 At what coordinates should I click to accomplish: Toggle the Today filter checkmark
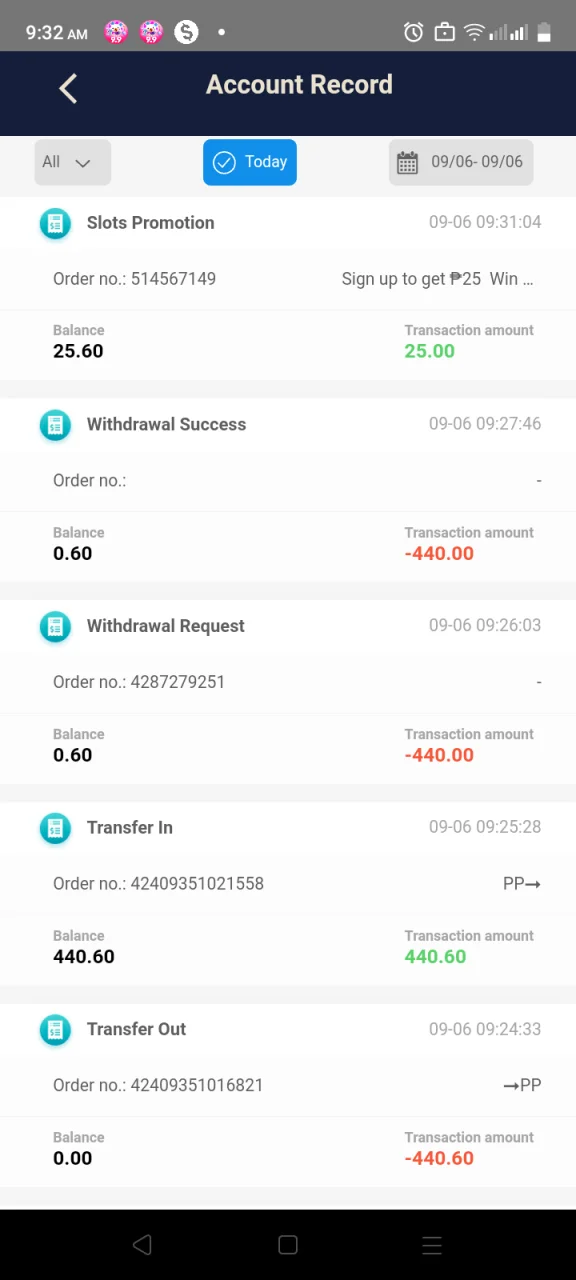pyautogui.click(x=224, y=162)
